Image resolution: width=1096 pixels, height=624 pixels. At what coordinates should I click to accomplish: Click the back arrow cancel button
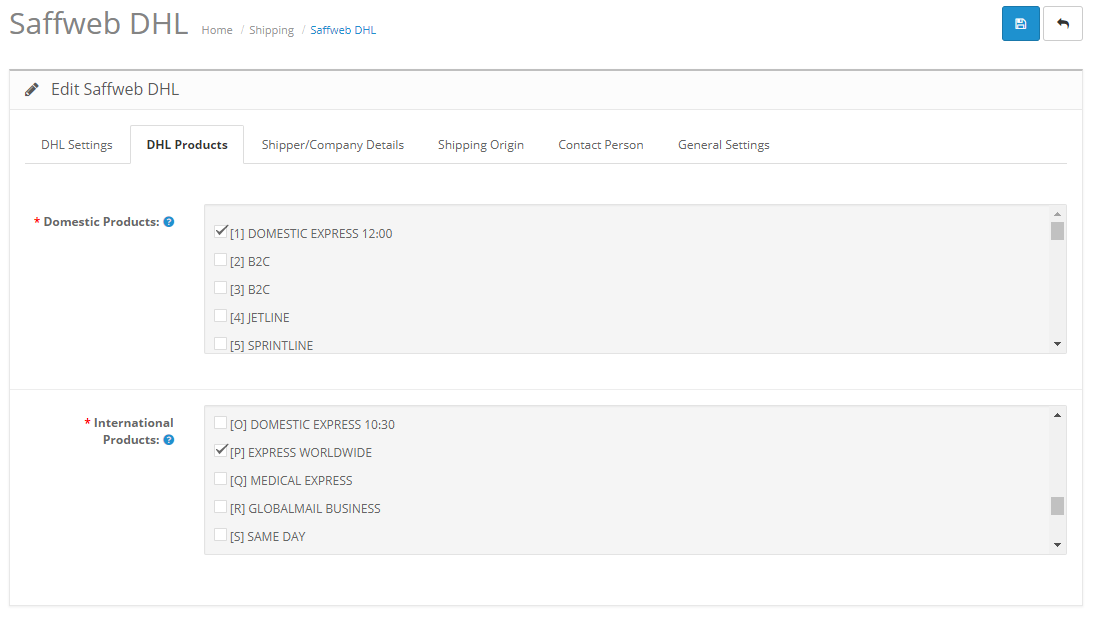coord(1062,24)
